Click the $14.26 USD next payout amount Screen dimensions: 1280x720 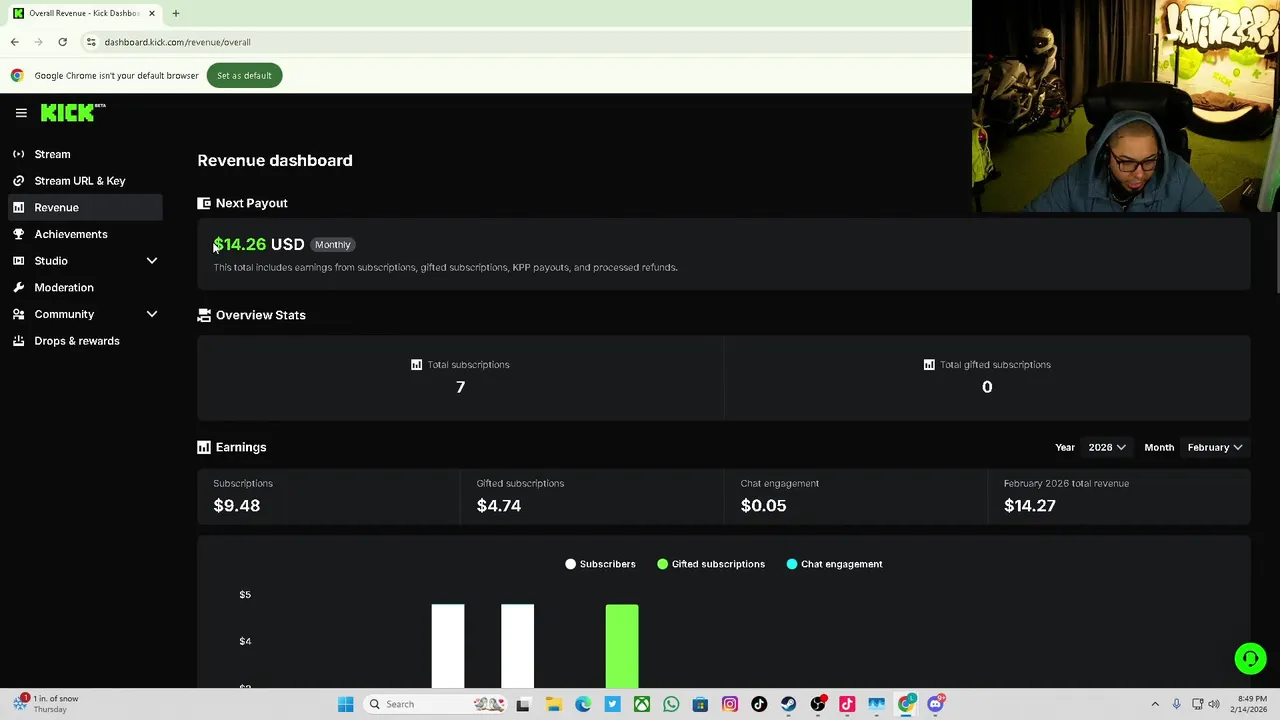[x=258, y=244]
